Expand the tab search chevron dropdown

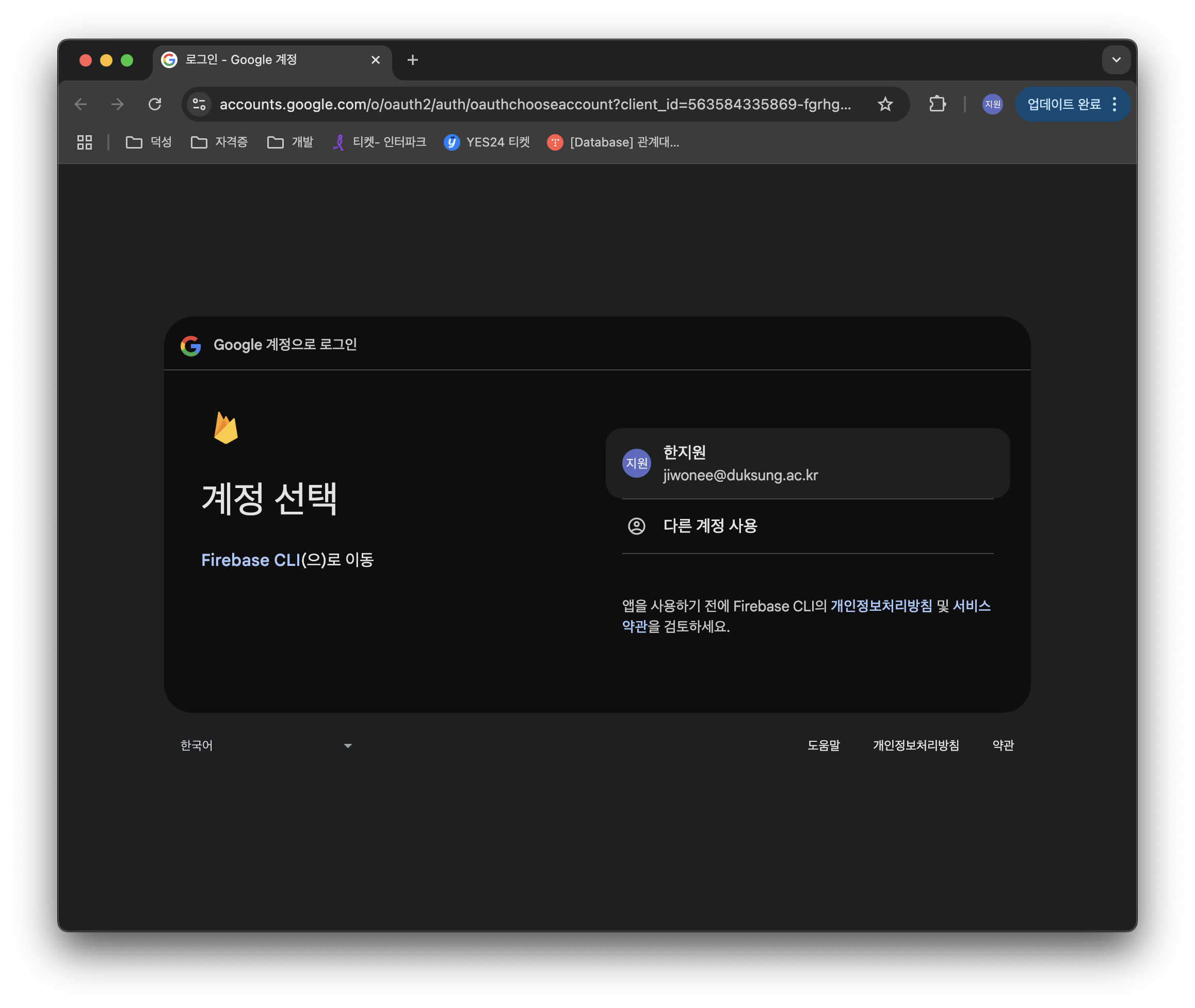(1116, 60)
